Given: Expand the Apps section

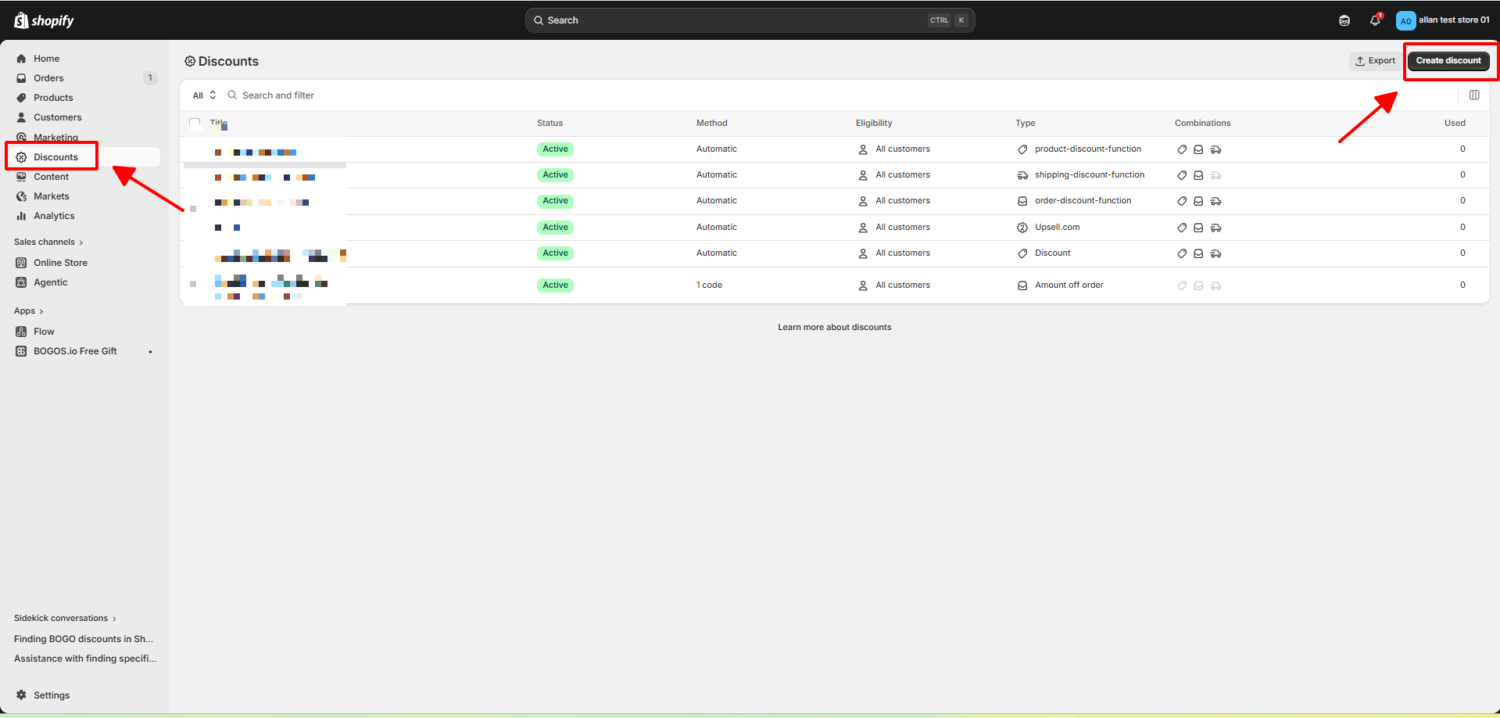Looking at the screenshot, I should click(x=28, y=311).
